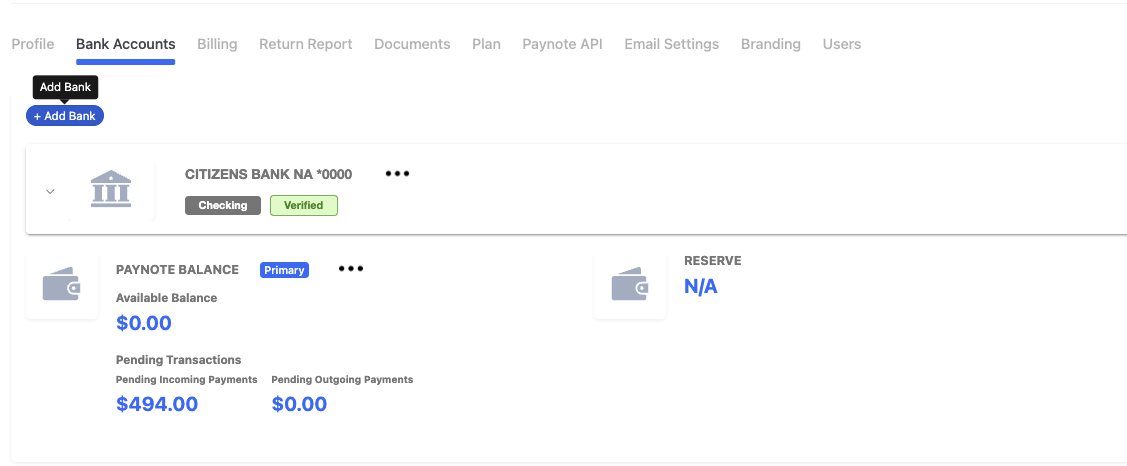
Task: Click the Pending Transactions label
Action: [x=178, y=360]
